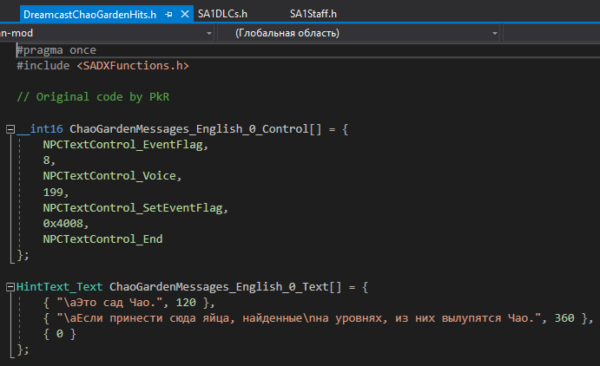Collapse the ChaoGardenMessages_English_0_Control array block
The image size is (600, 366).
pos(11,129)
